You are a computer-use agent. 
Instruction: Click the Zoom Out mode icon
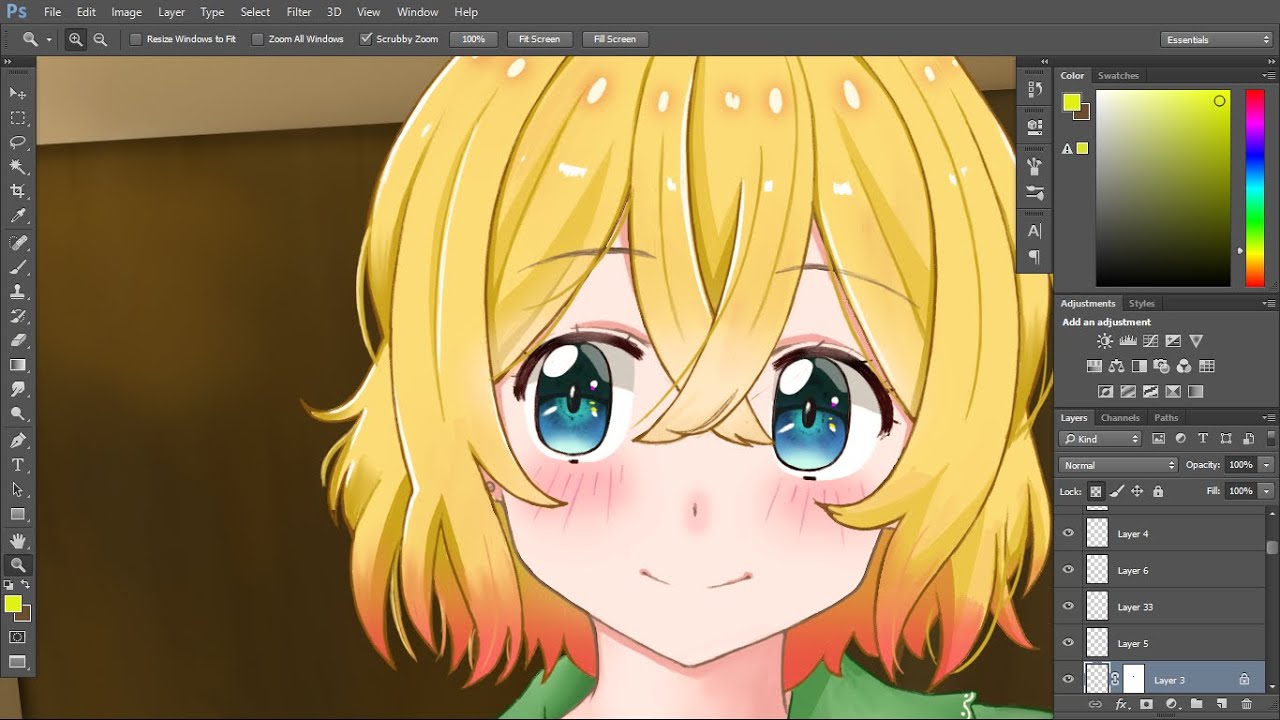[x=100, y=39]
